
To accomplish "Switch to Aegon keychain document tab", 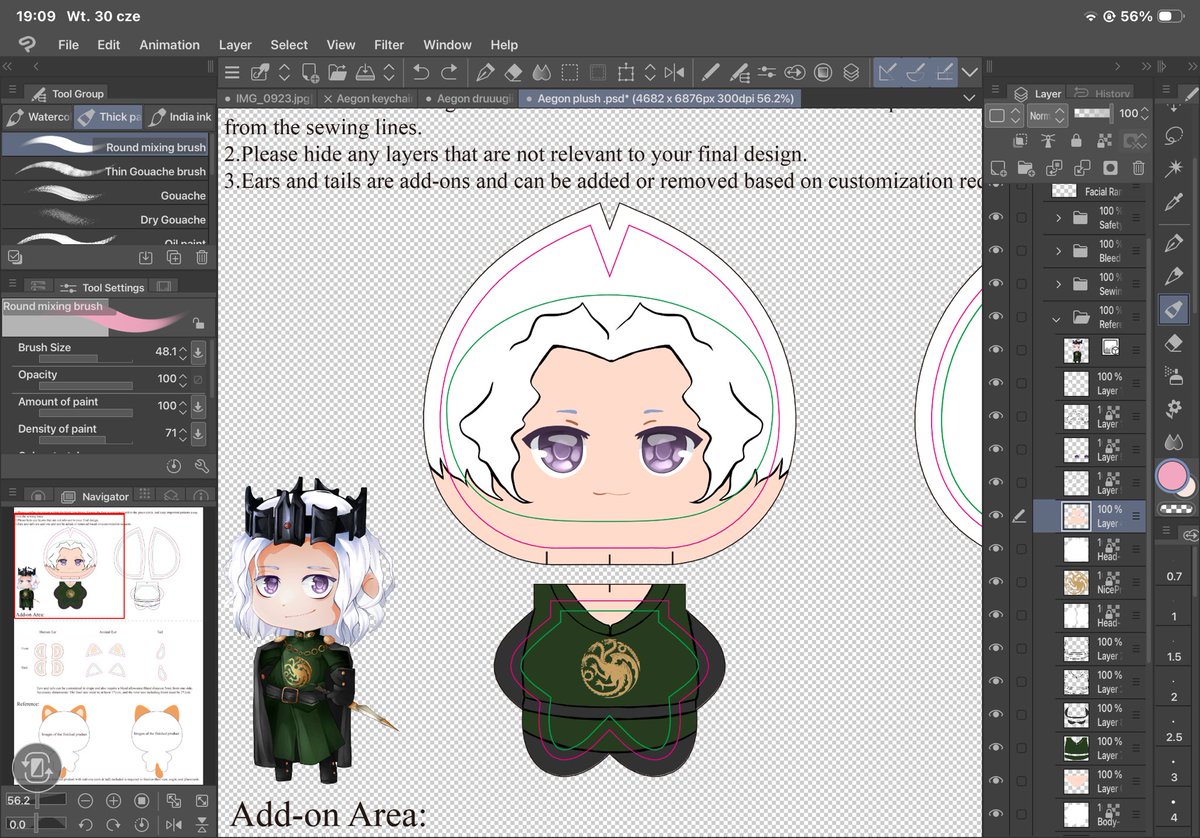I will pyautogui.click(x=368, y=99).
